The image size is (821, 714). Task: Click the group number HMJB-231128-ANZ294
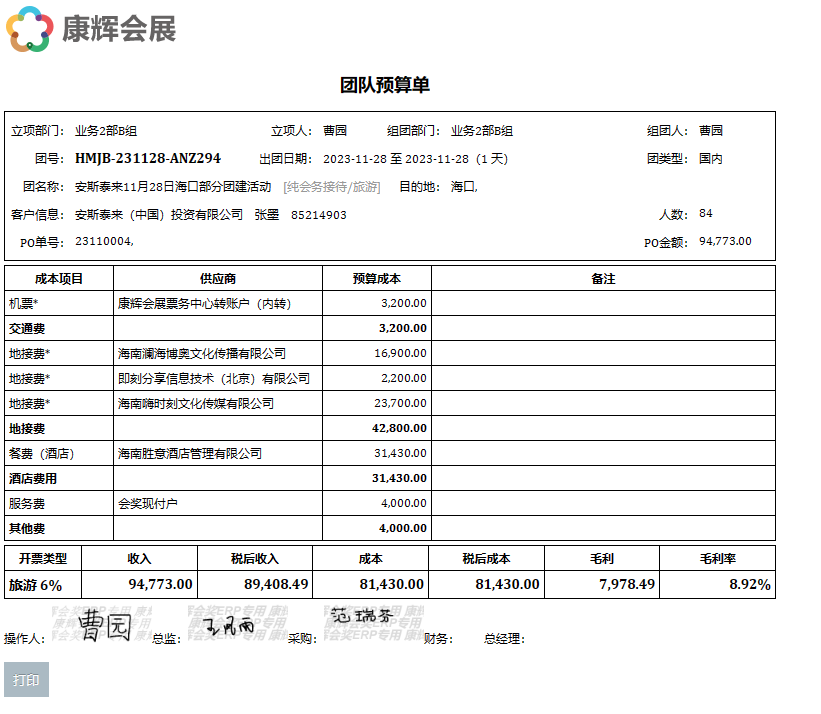(148, 158)
